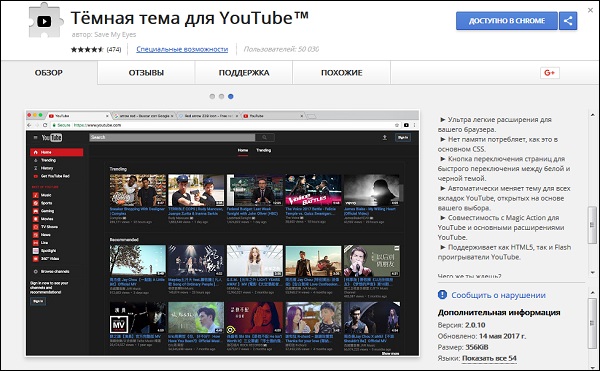Select the second screenshot carousel dot
The image size is (600, 371).
221,96
